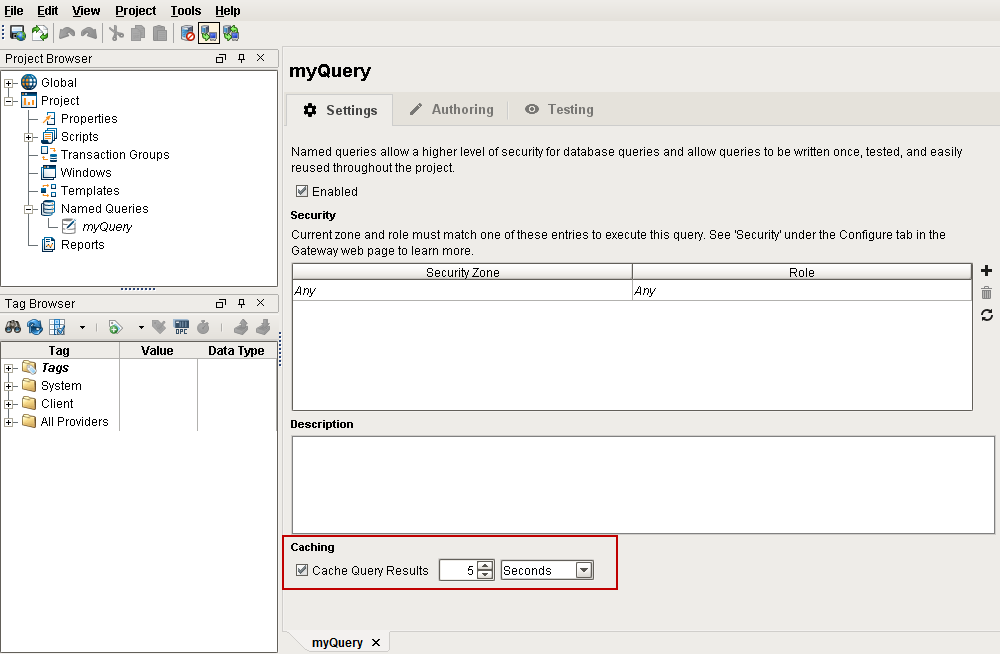
Task: Click the new tag icon with green plus
Action: [x=115, y=327]
